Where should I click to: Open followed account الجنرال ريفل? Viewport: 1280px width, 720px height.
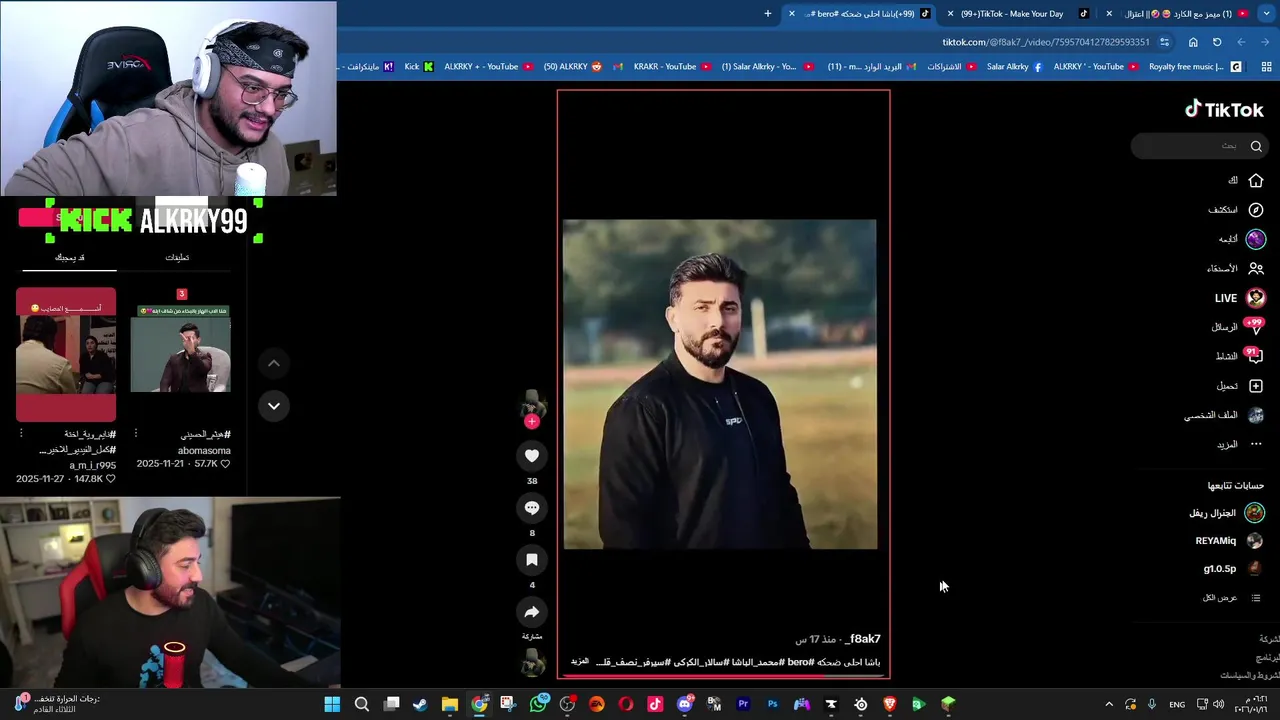tap(1226, 513)
